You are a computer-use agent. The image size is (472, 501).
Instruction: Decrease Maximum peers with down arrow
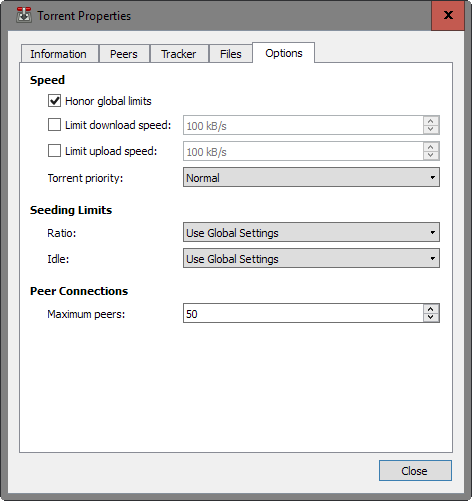pos(431,317)
